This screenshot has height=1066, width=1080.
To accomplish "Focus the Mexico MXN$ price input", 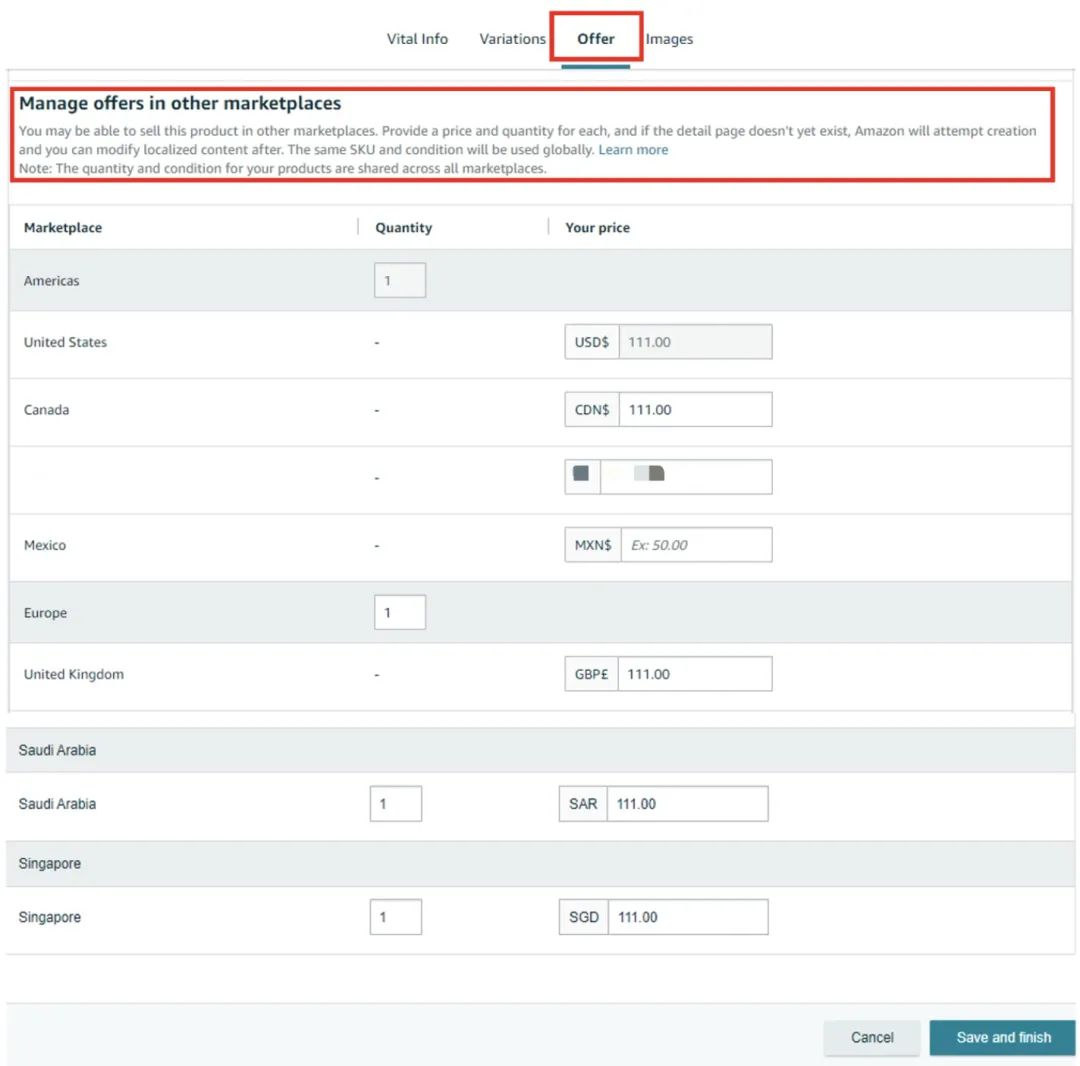I will point(695,545).
